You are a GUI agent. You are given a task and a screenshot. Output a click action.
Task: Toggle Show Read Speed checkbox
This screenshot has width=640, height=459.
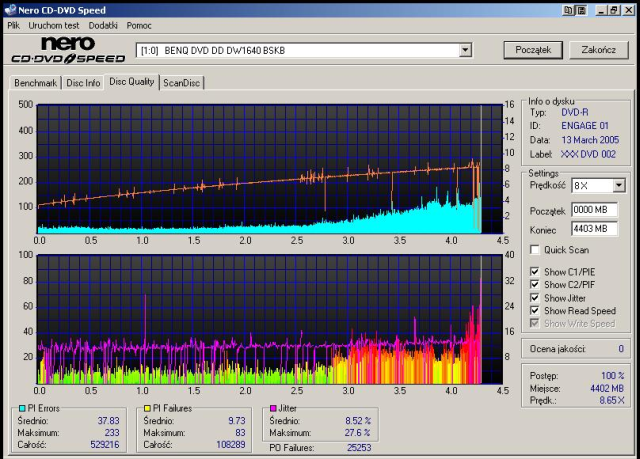[x=535, y=310]
